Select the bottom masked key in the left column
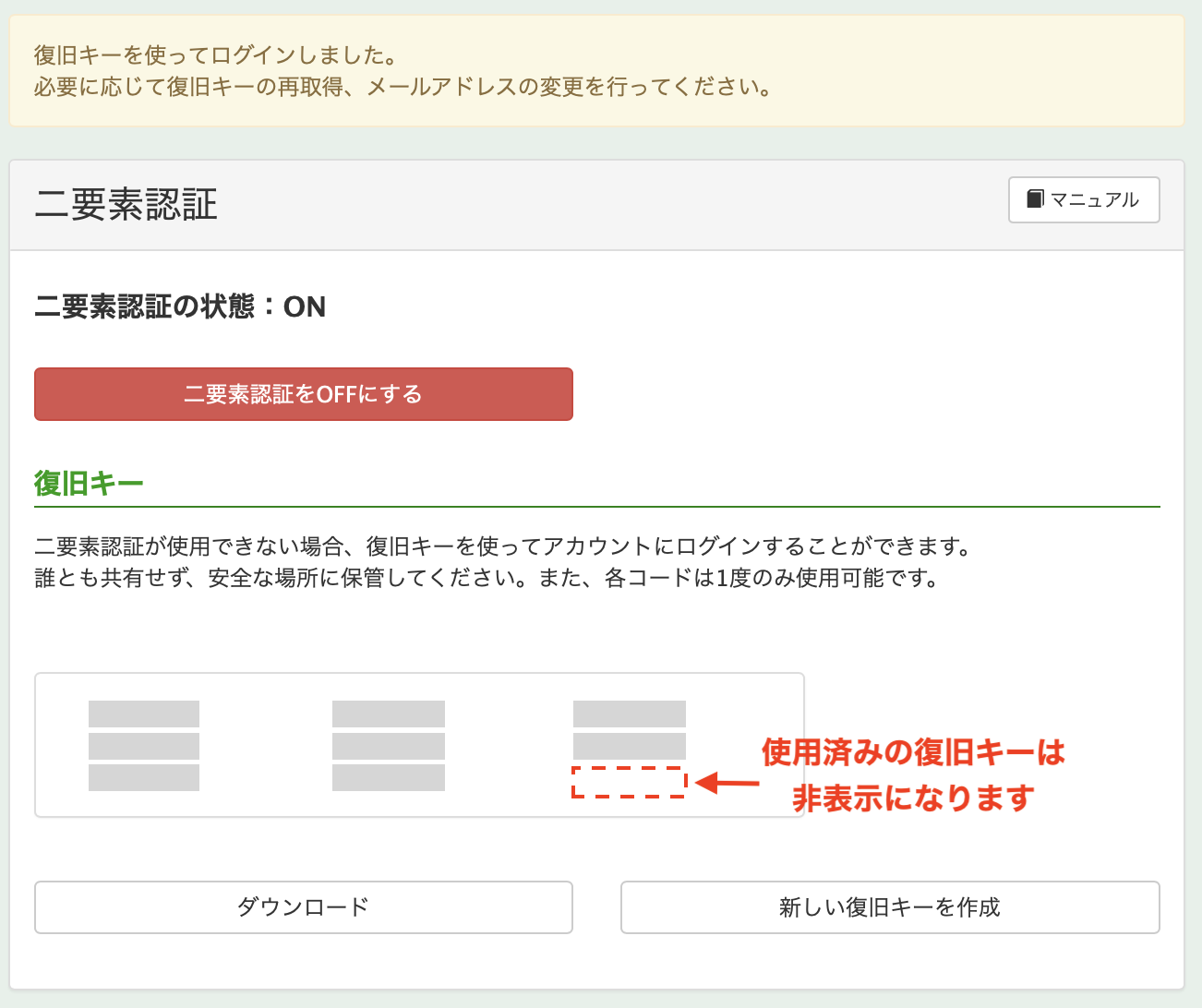1202x1008 pixels. click(143, 778)
